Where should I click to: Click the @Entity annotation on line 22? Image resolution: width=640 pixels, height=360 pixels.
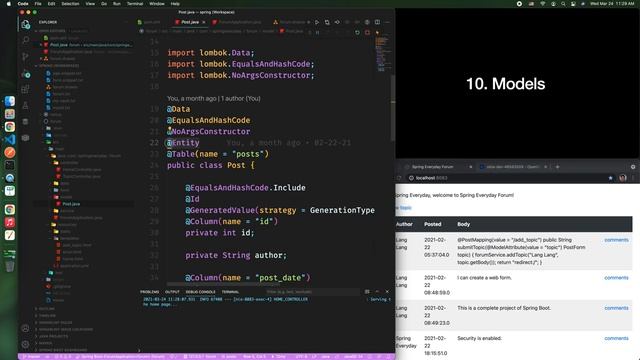coord(183,142)
